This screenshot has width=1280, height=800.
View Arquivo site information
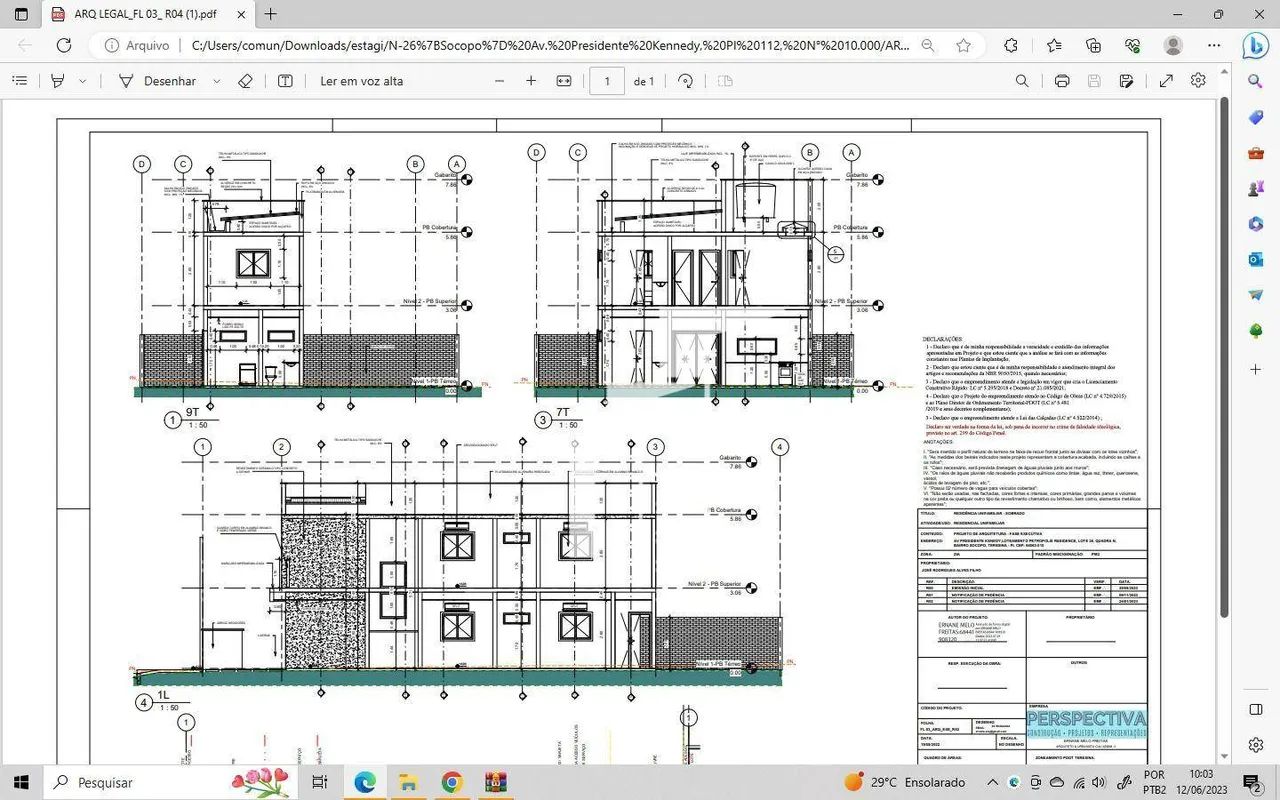pos(137,45)
